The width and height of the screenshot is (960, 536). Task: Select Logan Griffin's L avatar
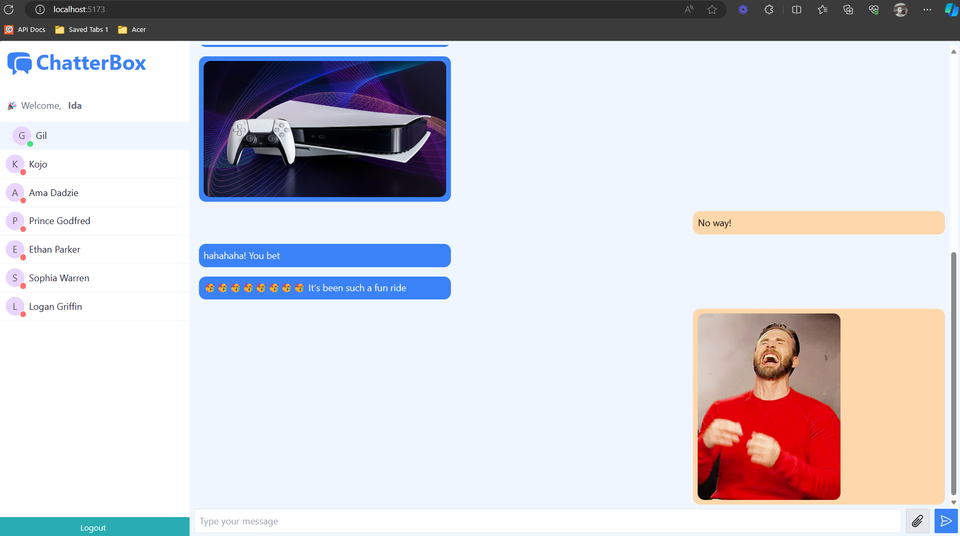coord(15,306)
